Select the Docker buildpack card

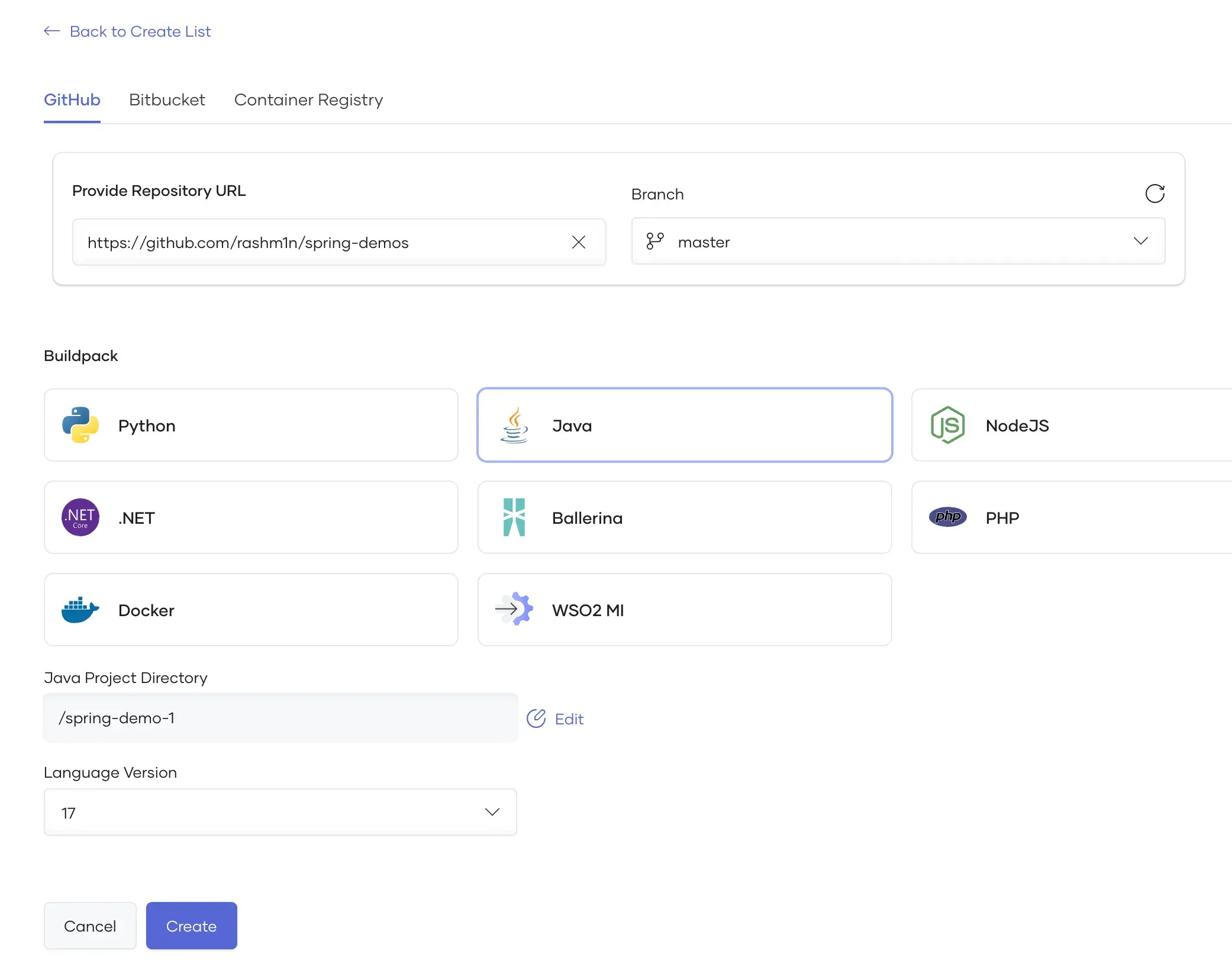coord(251,610)
